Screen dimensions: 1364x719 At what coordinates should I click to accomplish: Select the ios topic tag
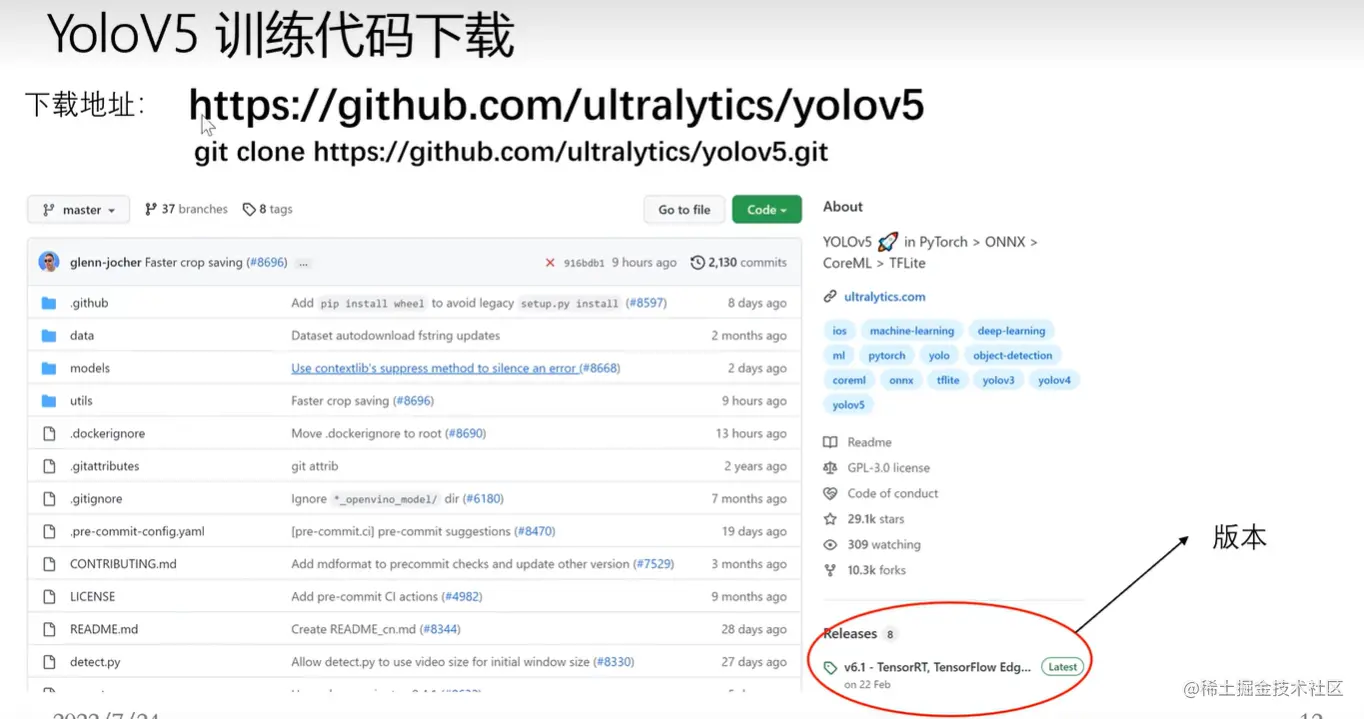[840, 331]
